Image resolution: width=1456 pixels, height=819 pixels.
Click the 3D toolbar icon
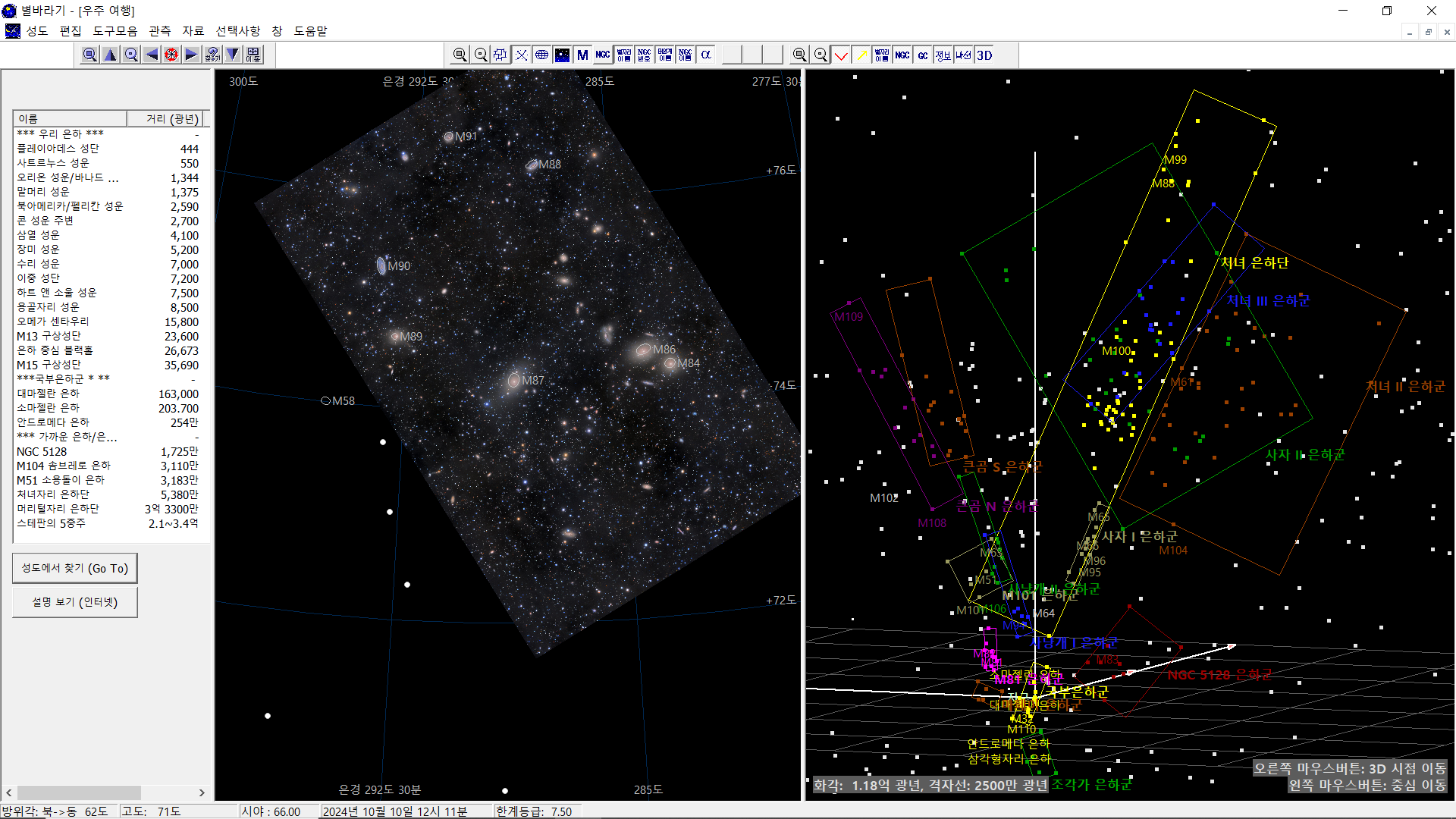click(x=984, y=55)
